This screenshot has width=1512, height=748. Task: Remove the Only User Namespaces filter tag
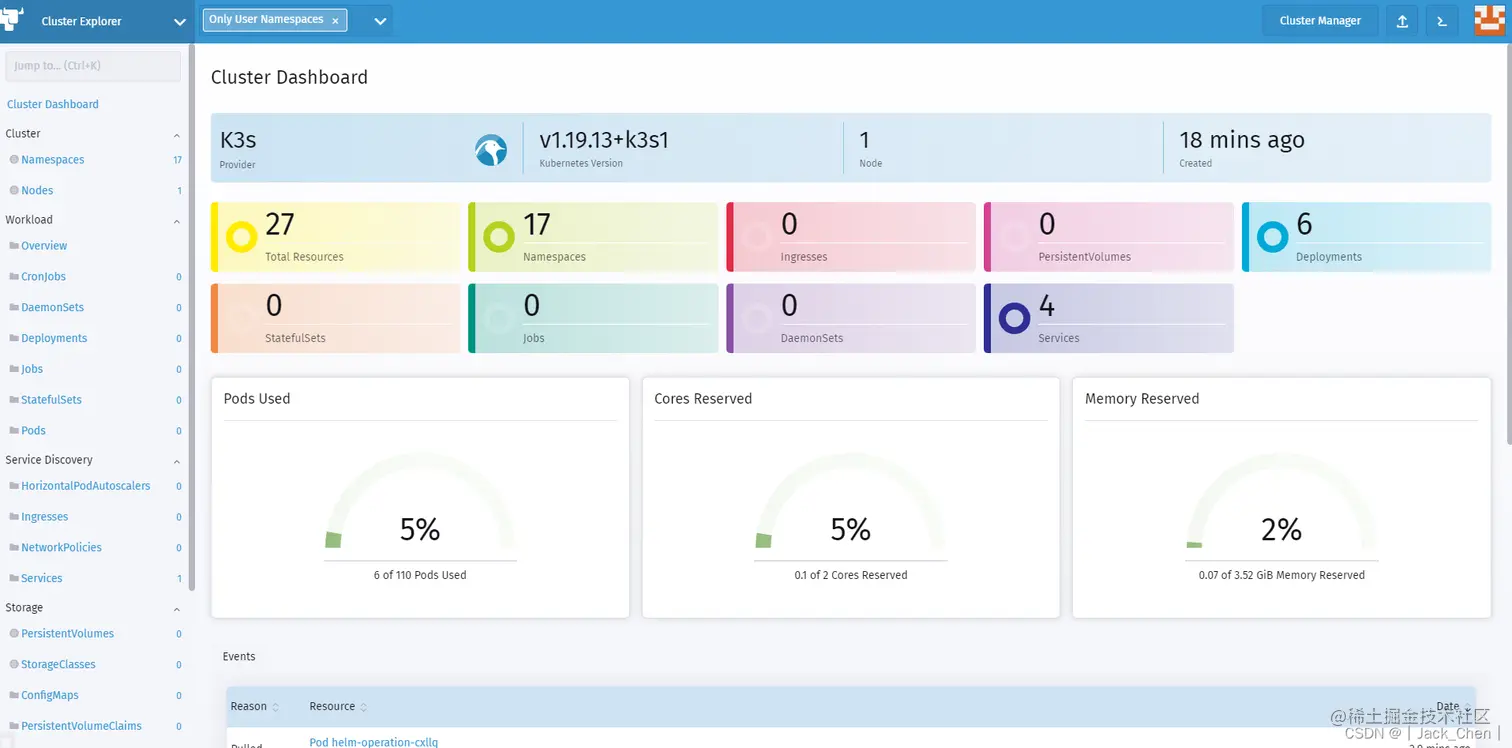tap(335, 21)
